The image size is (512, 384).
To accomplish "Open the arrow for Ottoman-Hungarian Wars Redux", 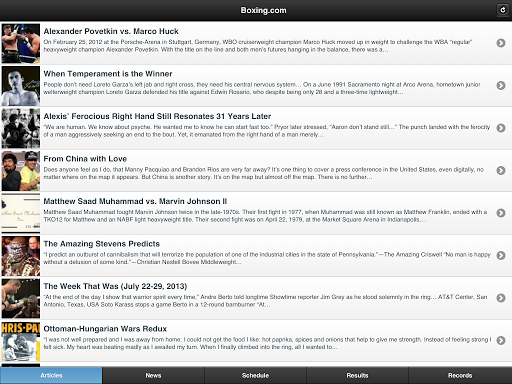I will point(501,340).
